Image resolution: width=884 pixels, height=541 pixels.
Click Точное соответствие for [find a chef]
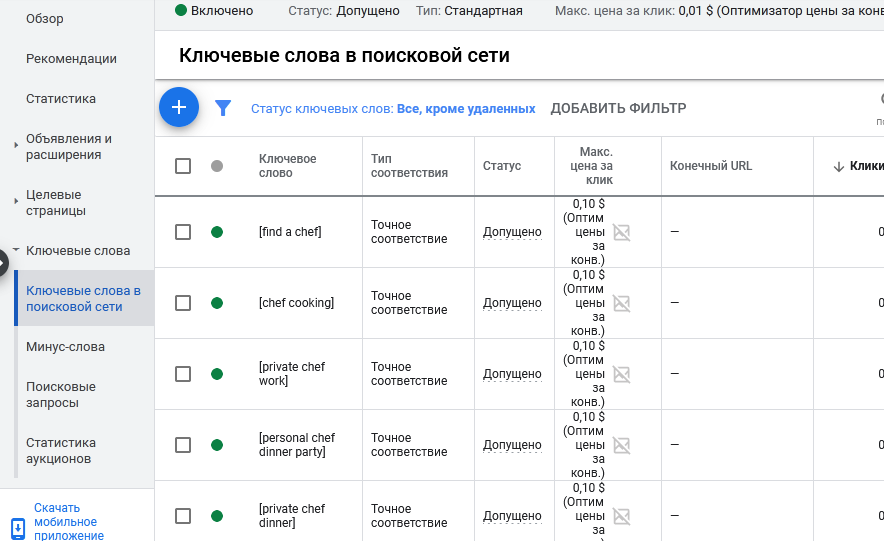tap(409, 232)
